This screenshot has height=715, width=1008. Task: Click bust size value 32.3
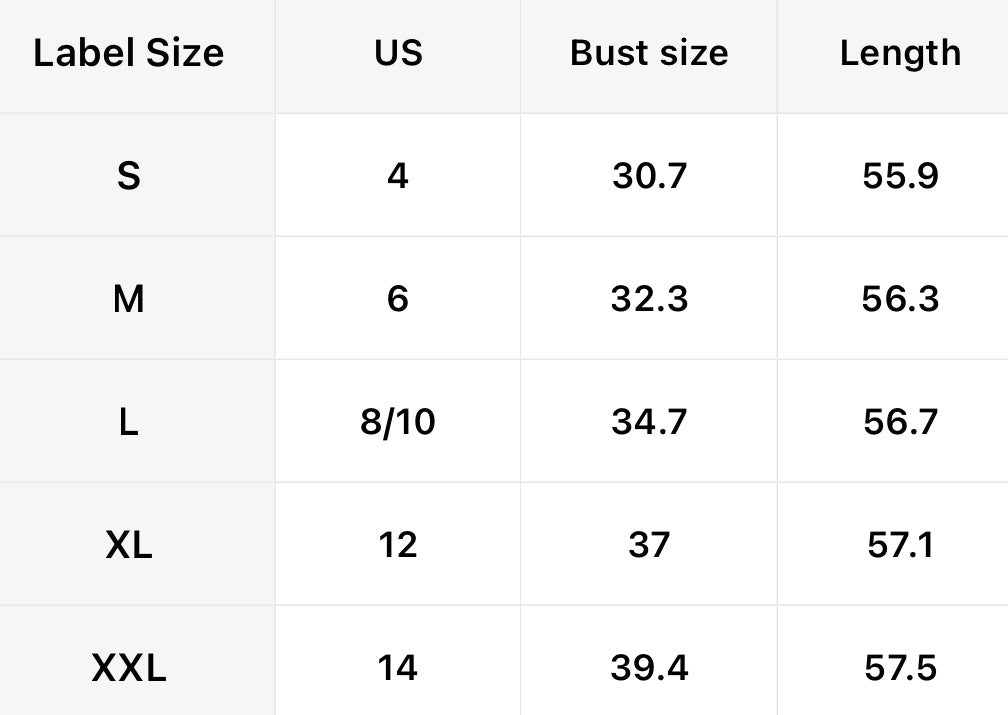tap(649, 299)
